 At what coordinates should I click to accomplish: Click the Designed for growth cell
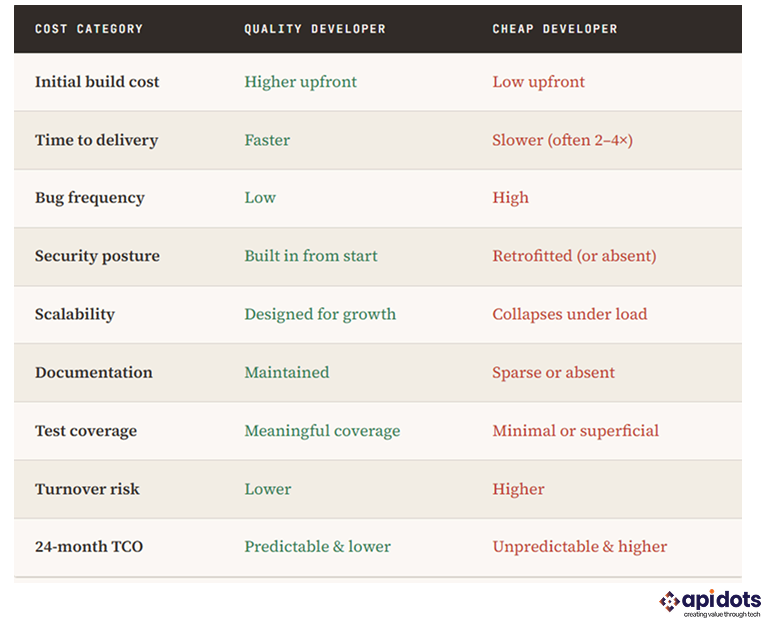click(320, 314)
